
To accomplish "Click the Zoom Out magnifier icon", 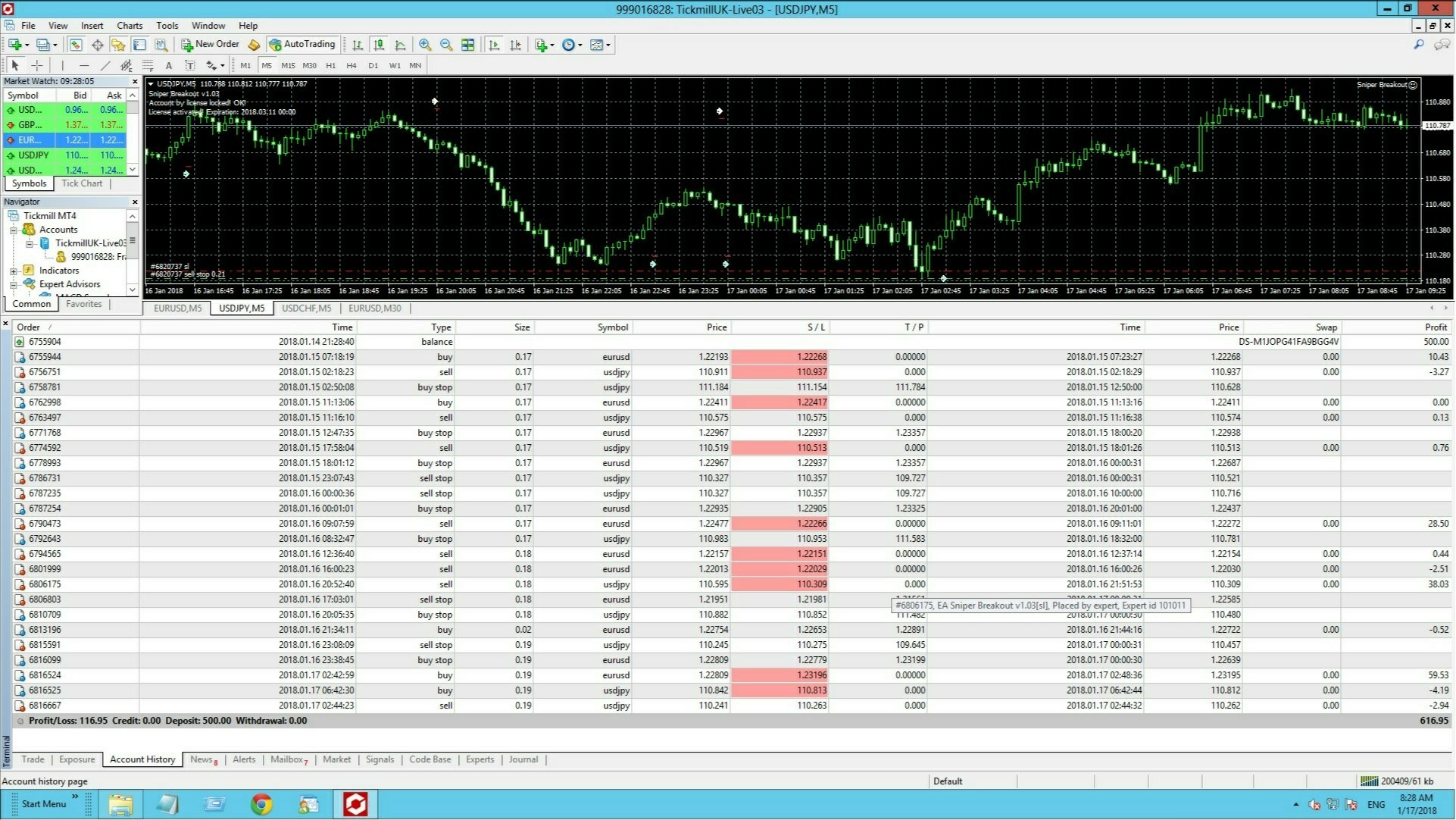I will click(446, 45).
